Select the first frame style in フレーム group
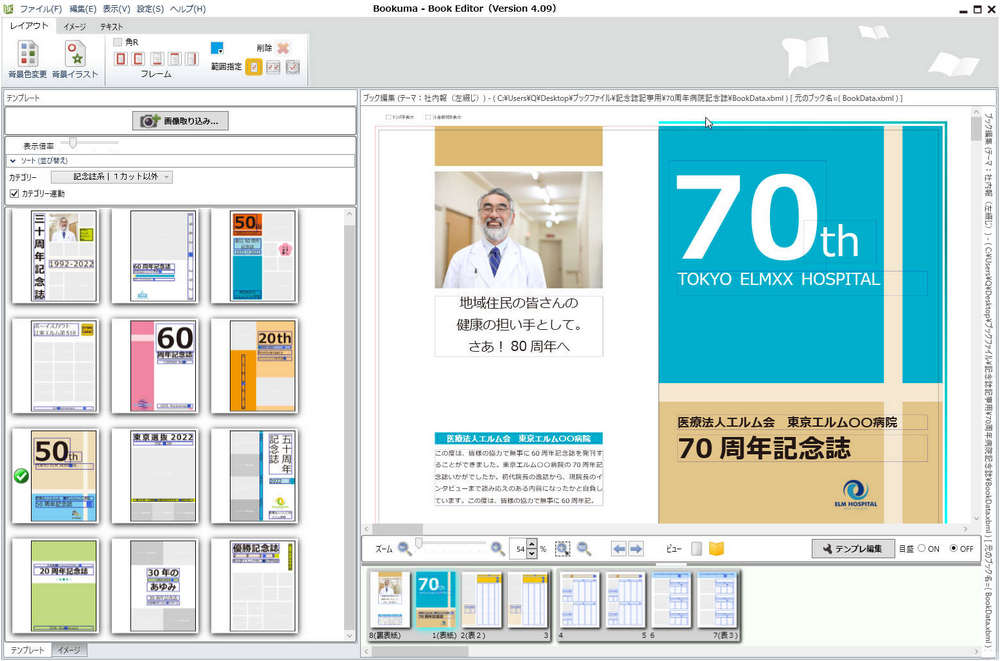This screenshot has width=1000, height=661. pyautogui.click(x=120, y=59)
